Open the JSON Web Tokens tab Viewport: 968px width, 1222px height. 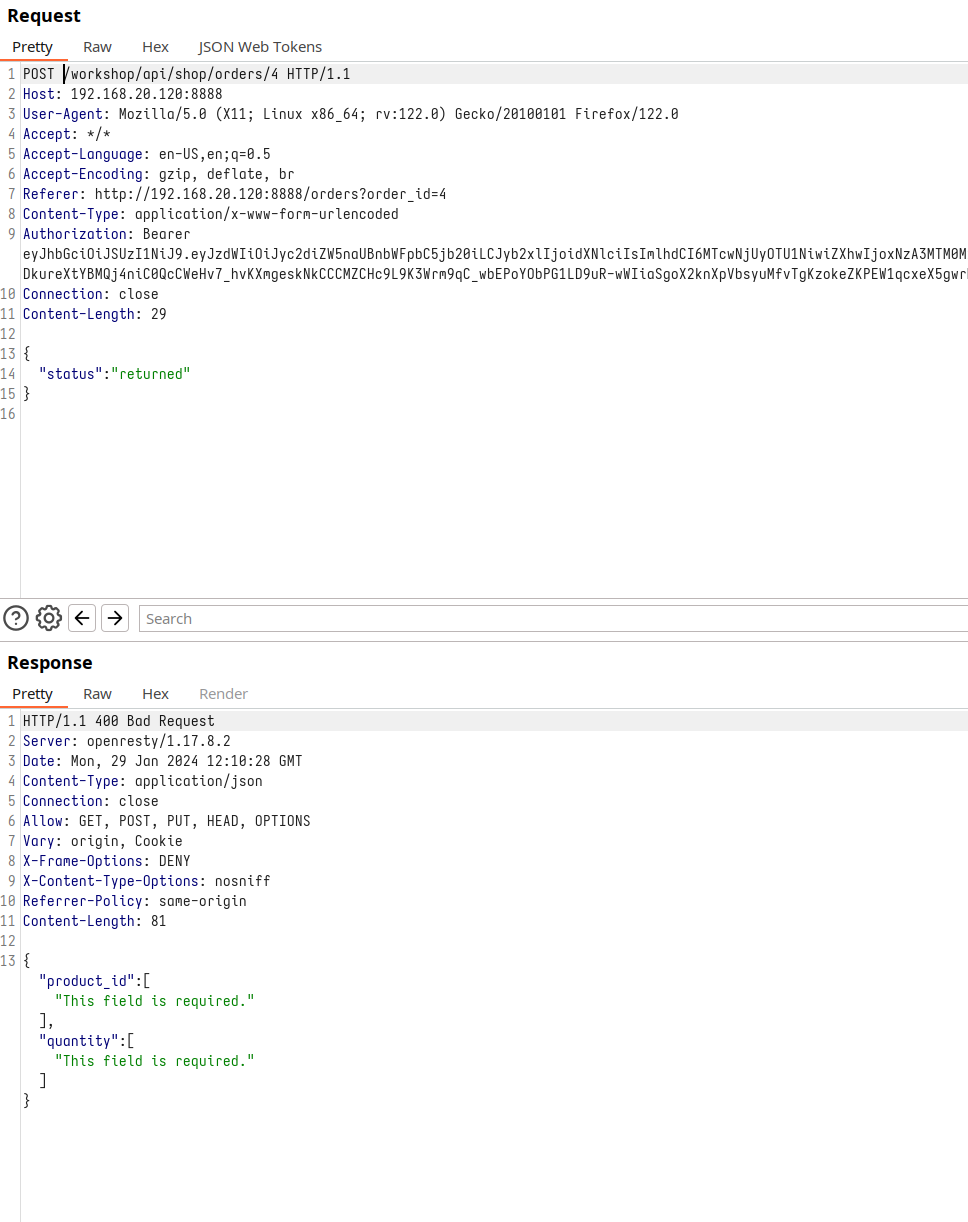[x=260, y=47]
